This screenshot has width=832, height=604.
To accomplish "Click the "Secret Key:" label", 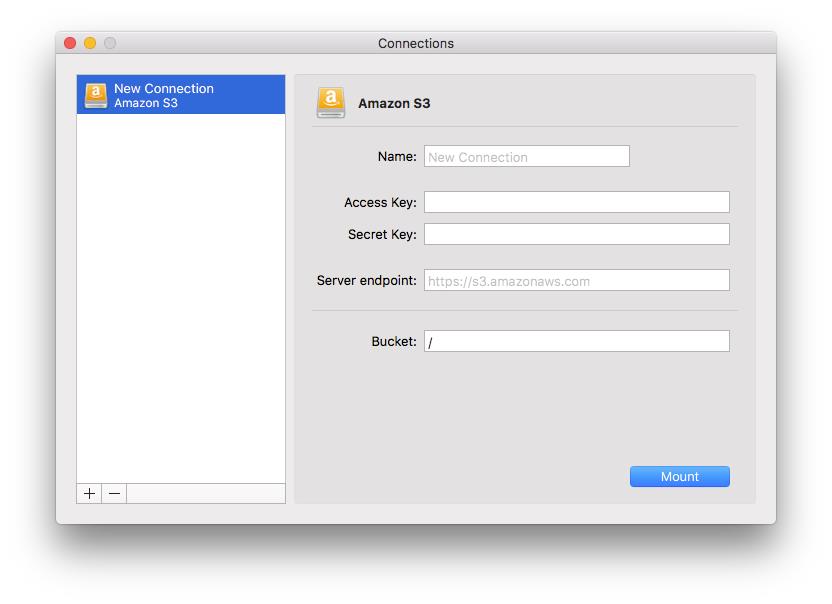I will pyautogui.click(x=382, y=234).
